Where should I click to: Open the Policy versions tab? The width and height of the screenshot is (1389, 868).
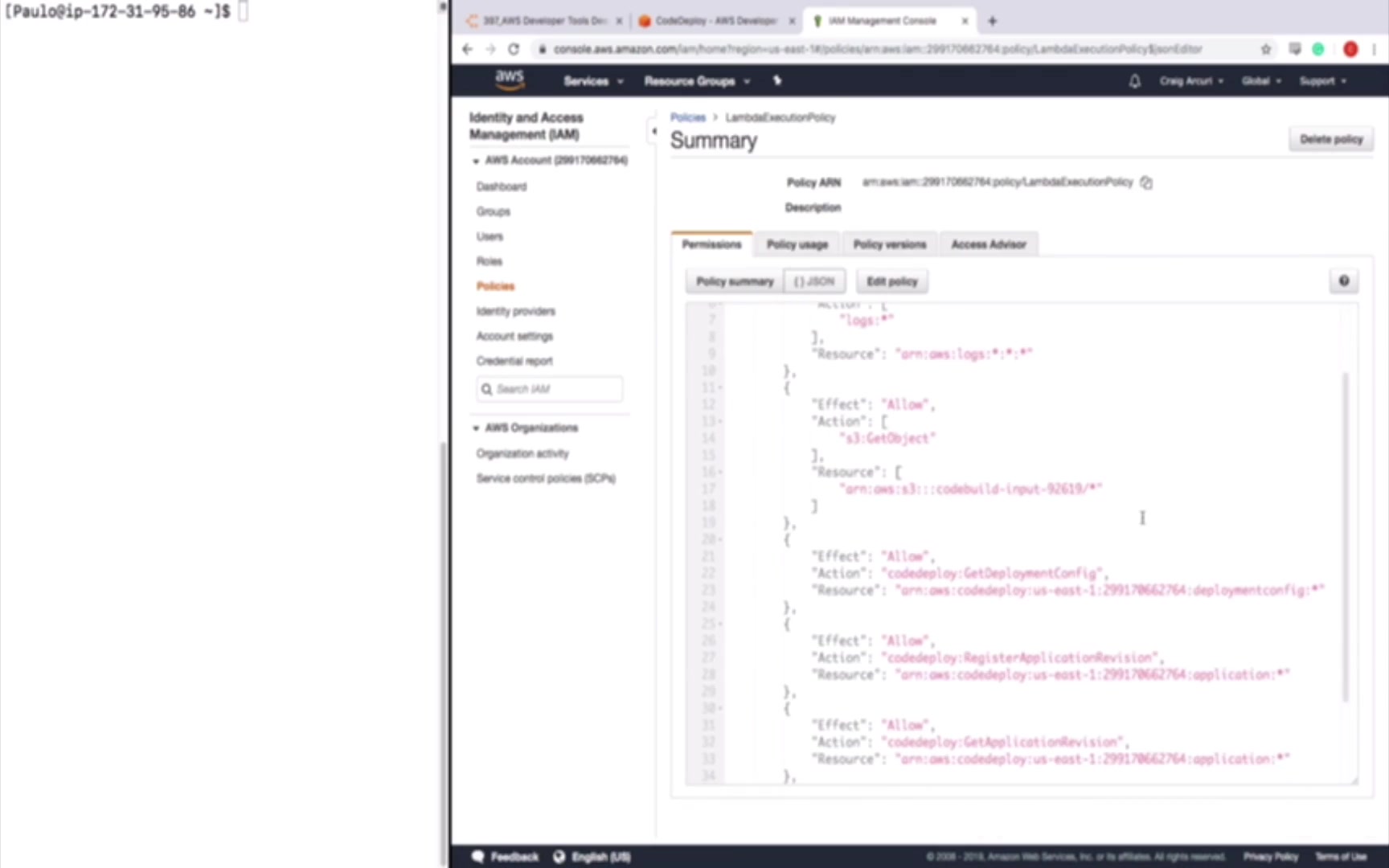(890, 244)
